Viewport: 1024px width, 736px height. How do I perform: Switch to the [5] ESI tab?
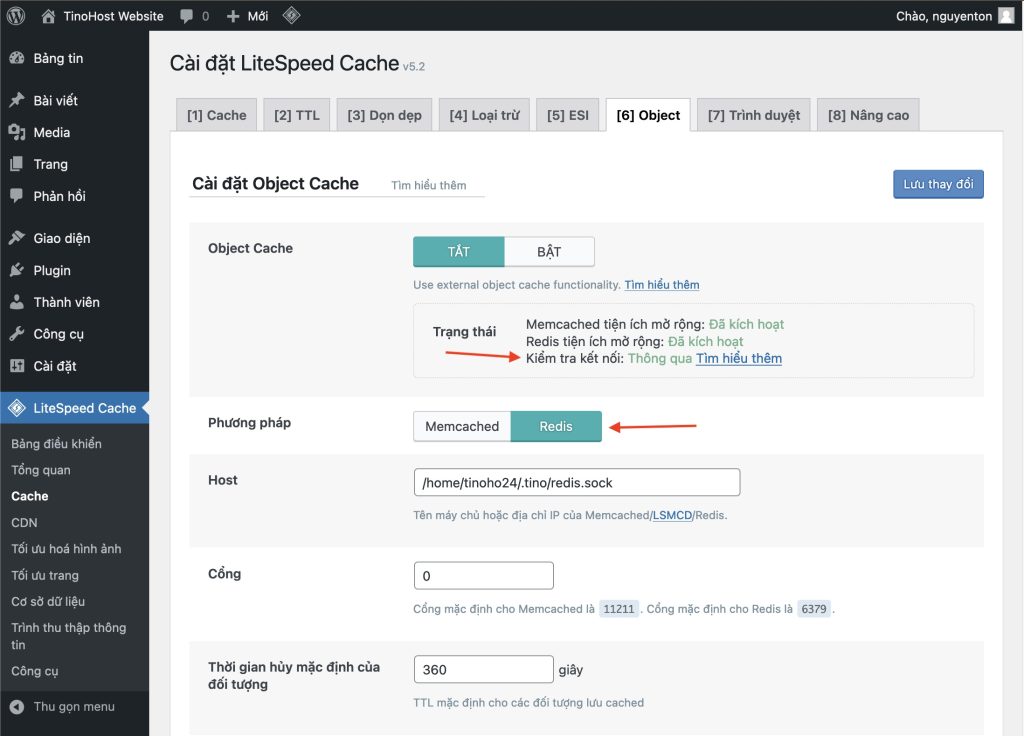coord(568,115)
